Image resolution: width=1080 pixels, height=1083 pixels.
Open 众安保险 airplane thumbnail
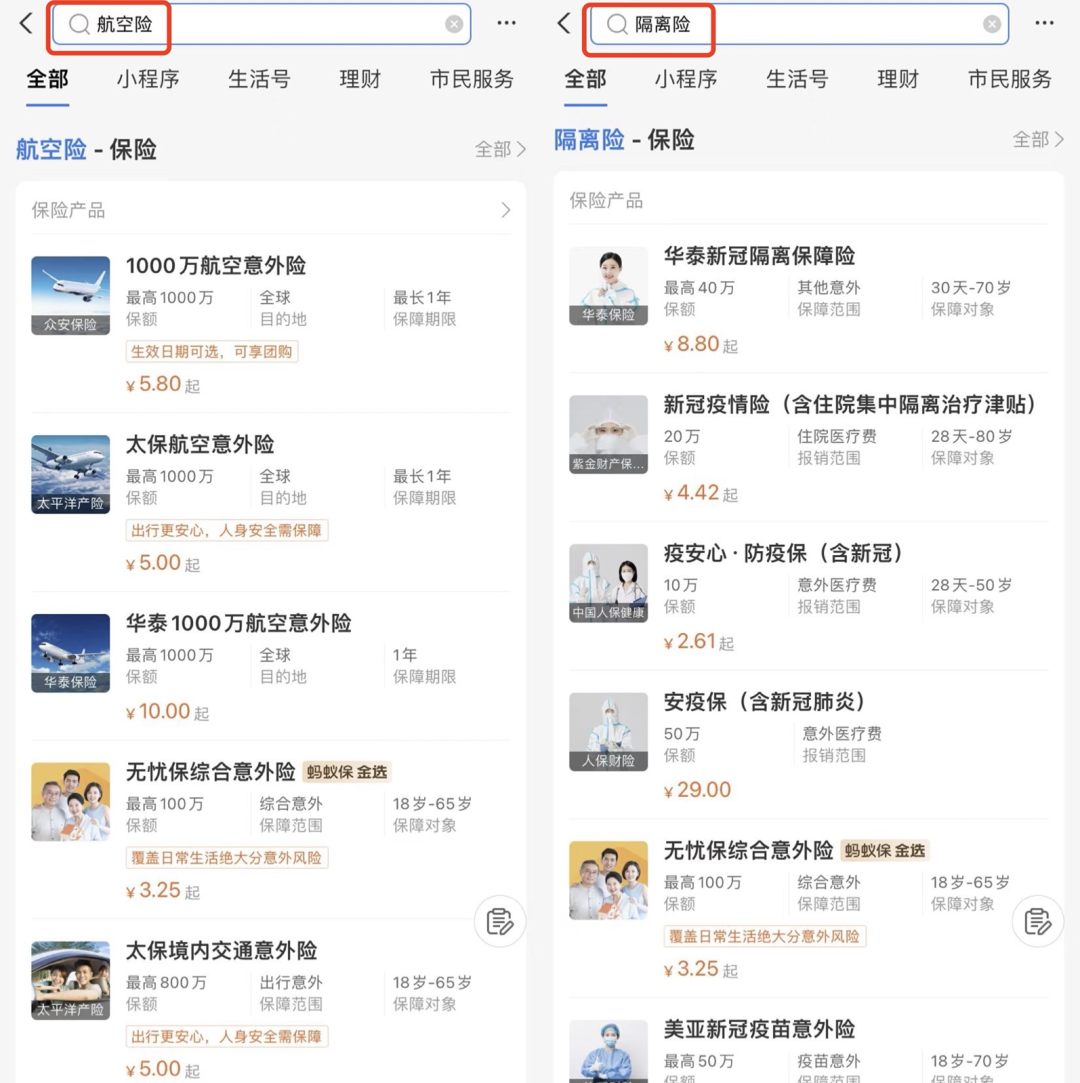[70, 296]
